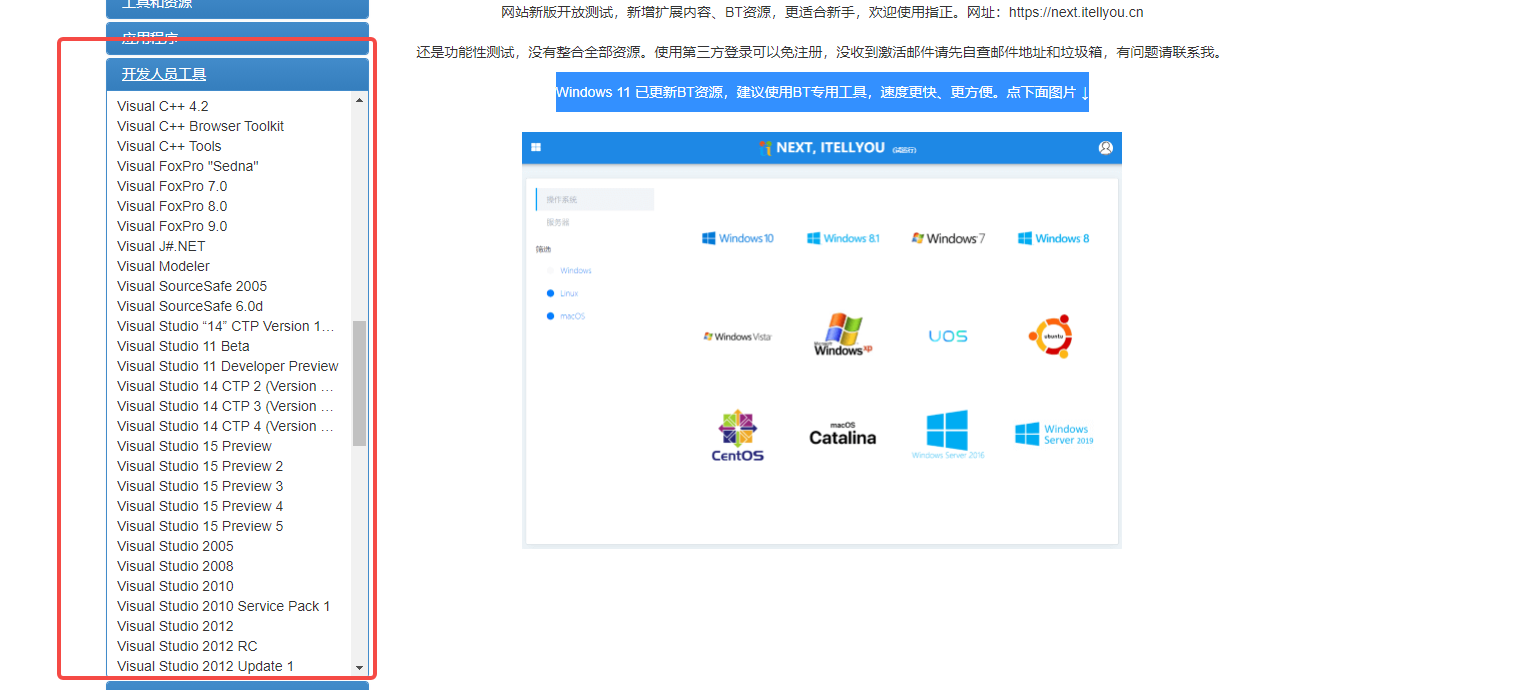Viewport: 1516px width, 690px height.
Task: Choose Visual FoxPro 8.0
Action: pos(172,206)
